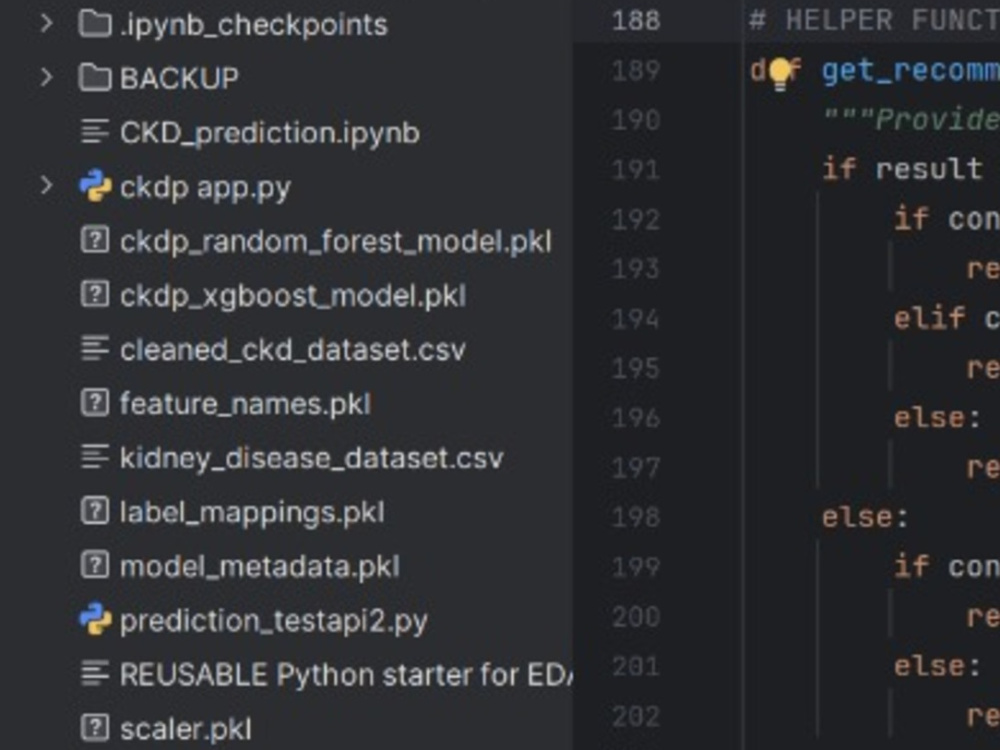Click the BACKUP folder icon

click(95, 78)
